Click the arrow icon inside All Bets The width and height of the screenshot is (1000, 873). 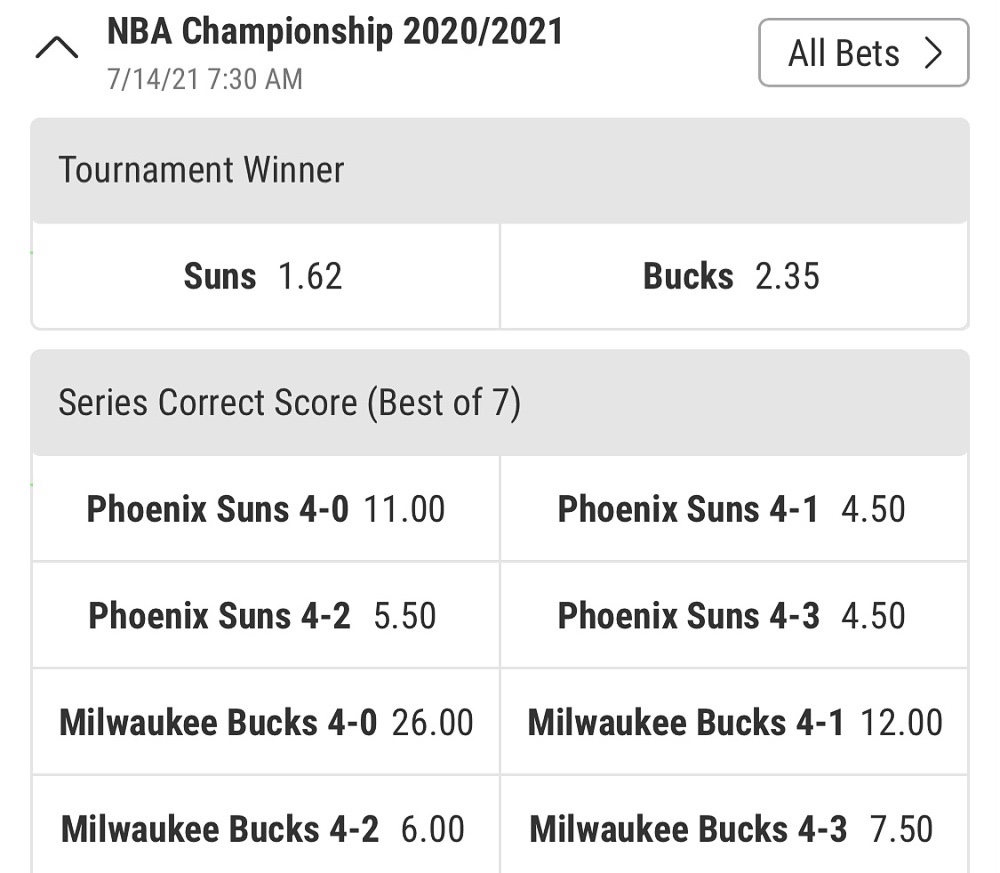(x=934, y=53)
